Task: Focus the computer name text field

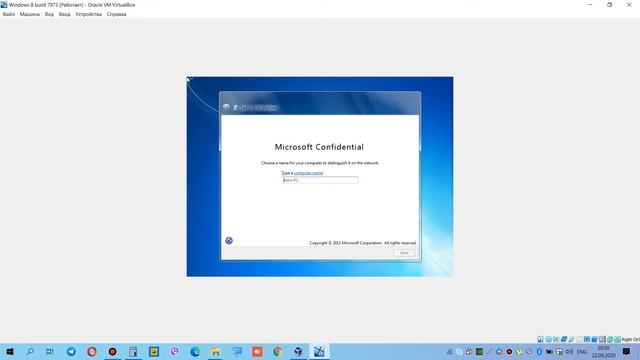Action: point(320,180)
